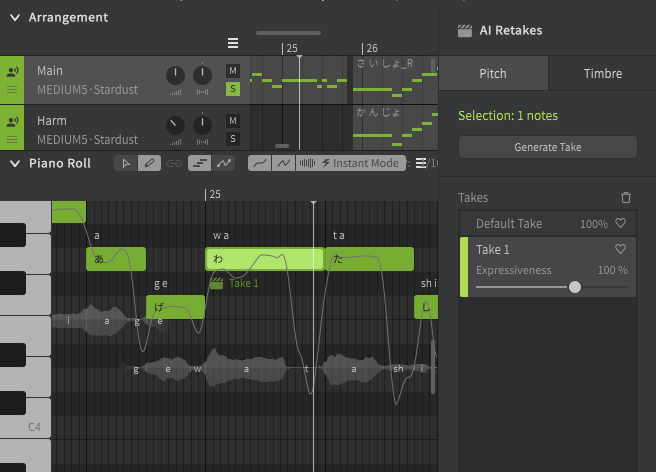The height and width of the screenshot is (472, 656).
Task: Select the し note
Action: tap(426, 307)
